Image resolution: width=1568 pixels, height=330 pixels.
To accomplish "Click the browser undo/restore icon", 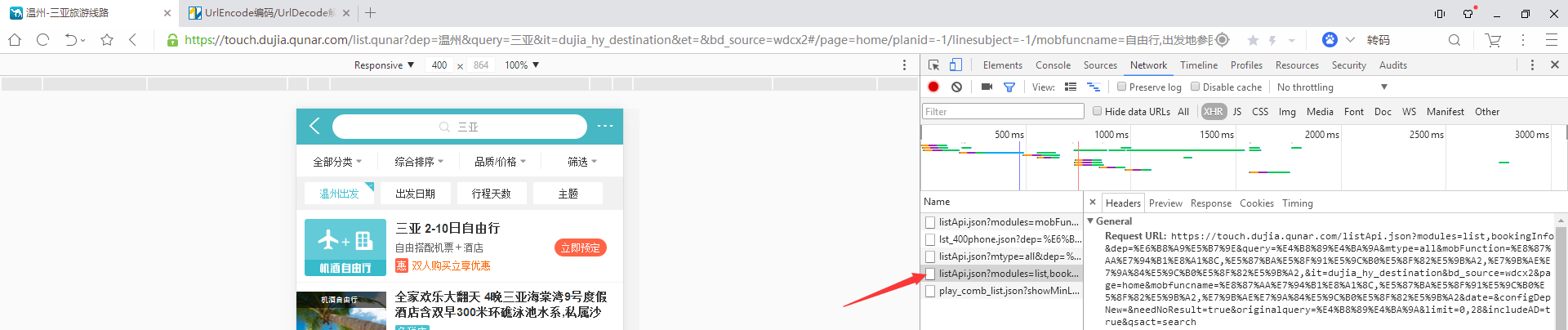I will click(x=71, y=40).
